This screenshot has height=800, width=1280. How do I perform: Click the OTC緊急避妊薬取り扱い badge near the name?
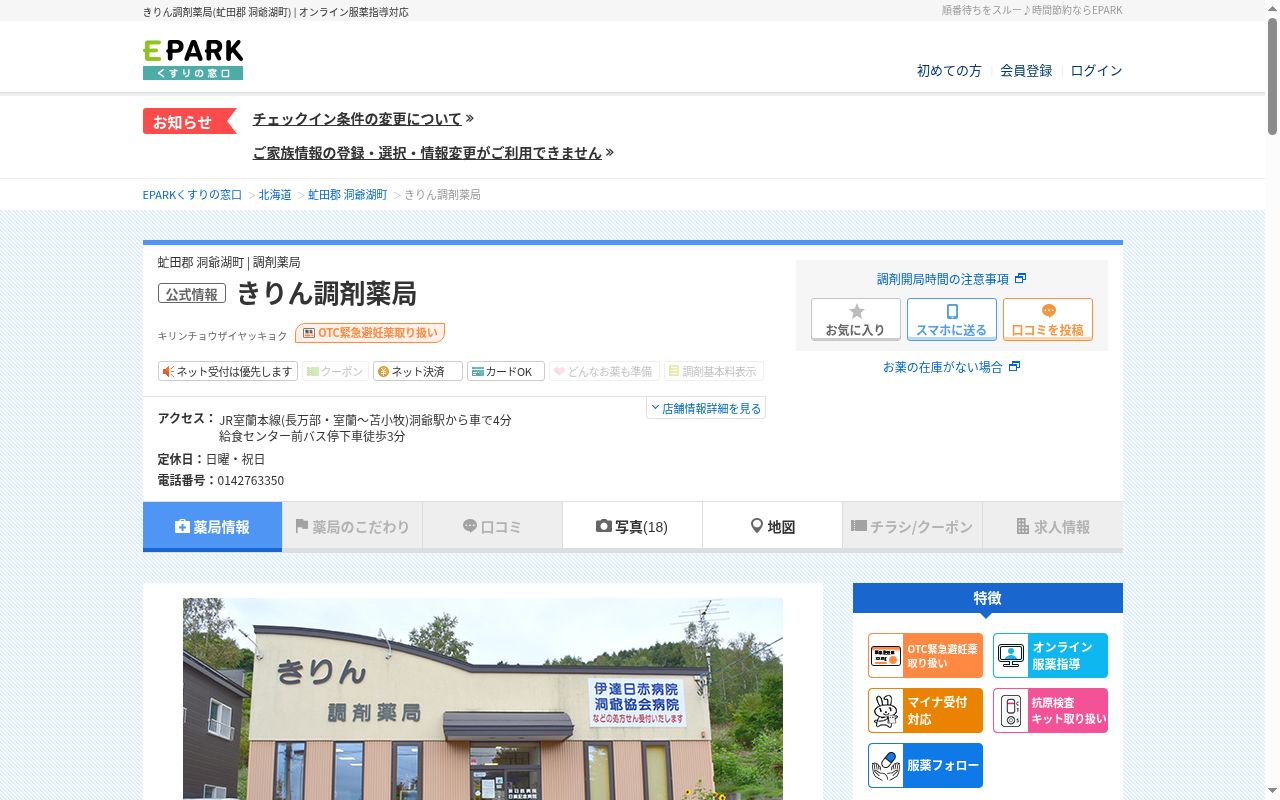click(x=370, y=333)
